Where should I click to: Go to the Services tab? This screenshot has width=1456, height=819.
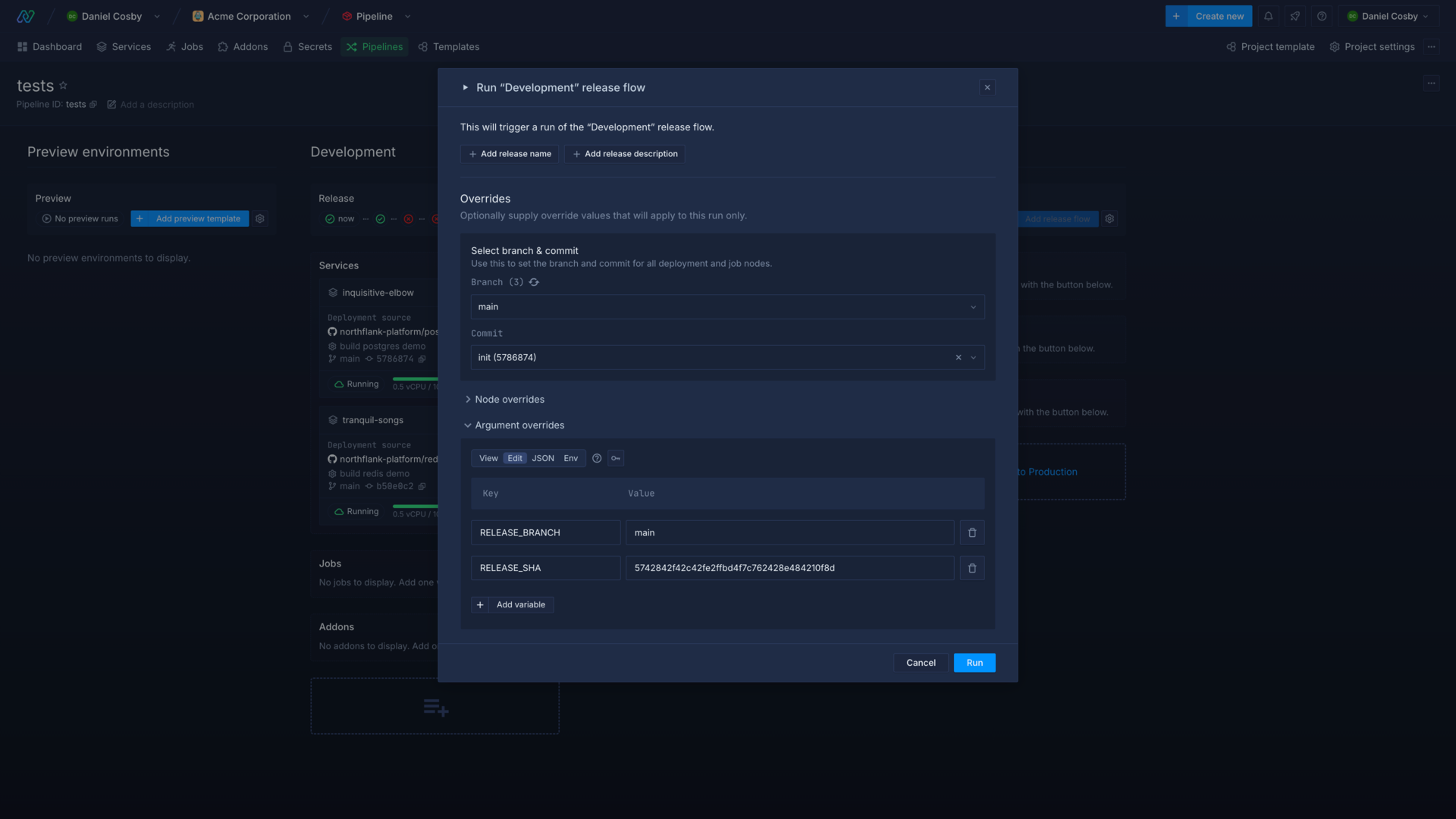(124, 47)
